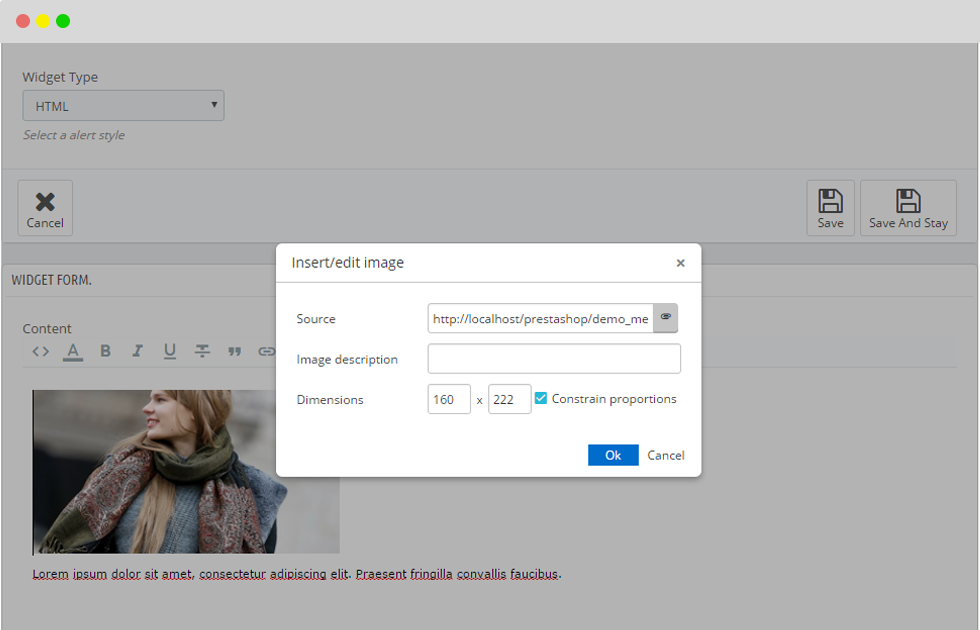Click Save And Stay button
Viewport: 980px width, 630px height.
908,208
